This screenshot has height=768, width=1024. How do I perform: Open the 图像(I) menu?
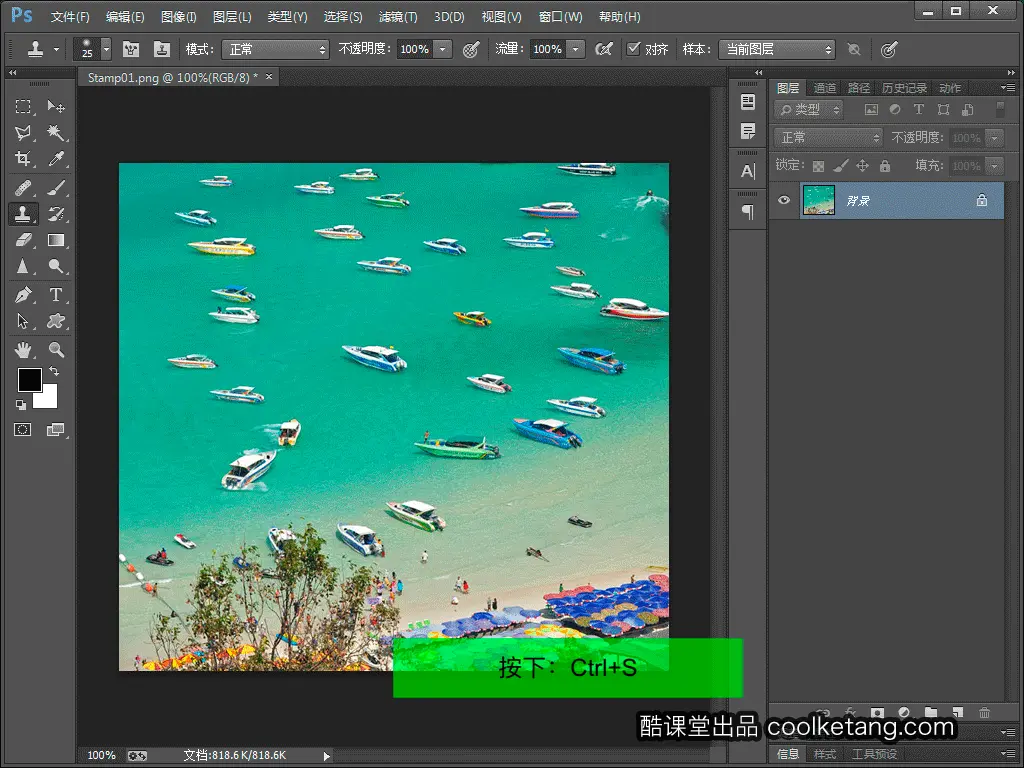pos(178,17)
